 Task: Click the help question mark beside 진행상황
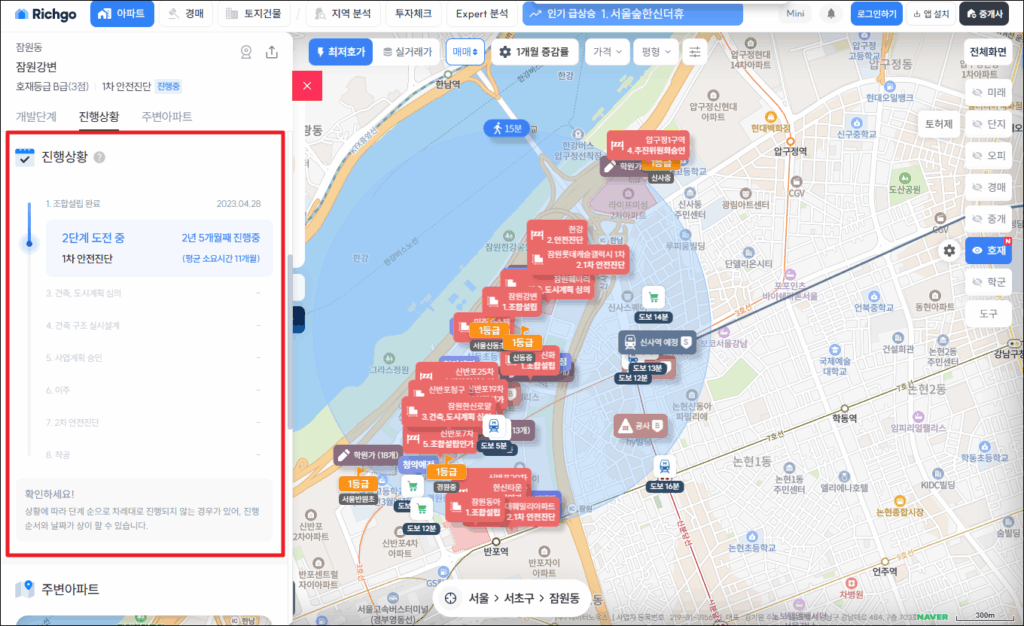[99, 157]
